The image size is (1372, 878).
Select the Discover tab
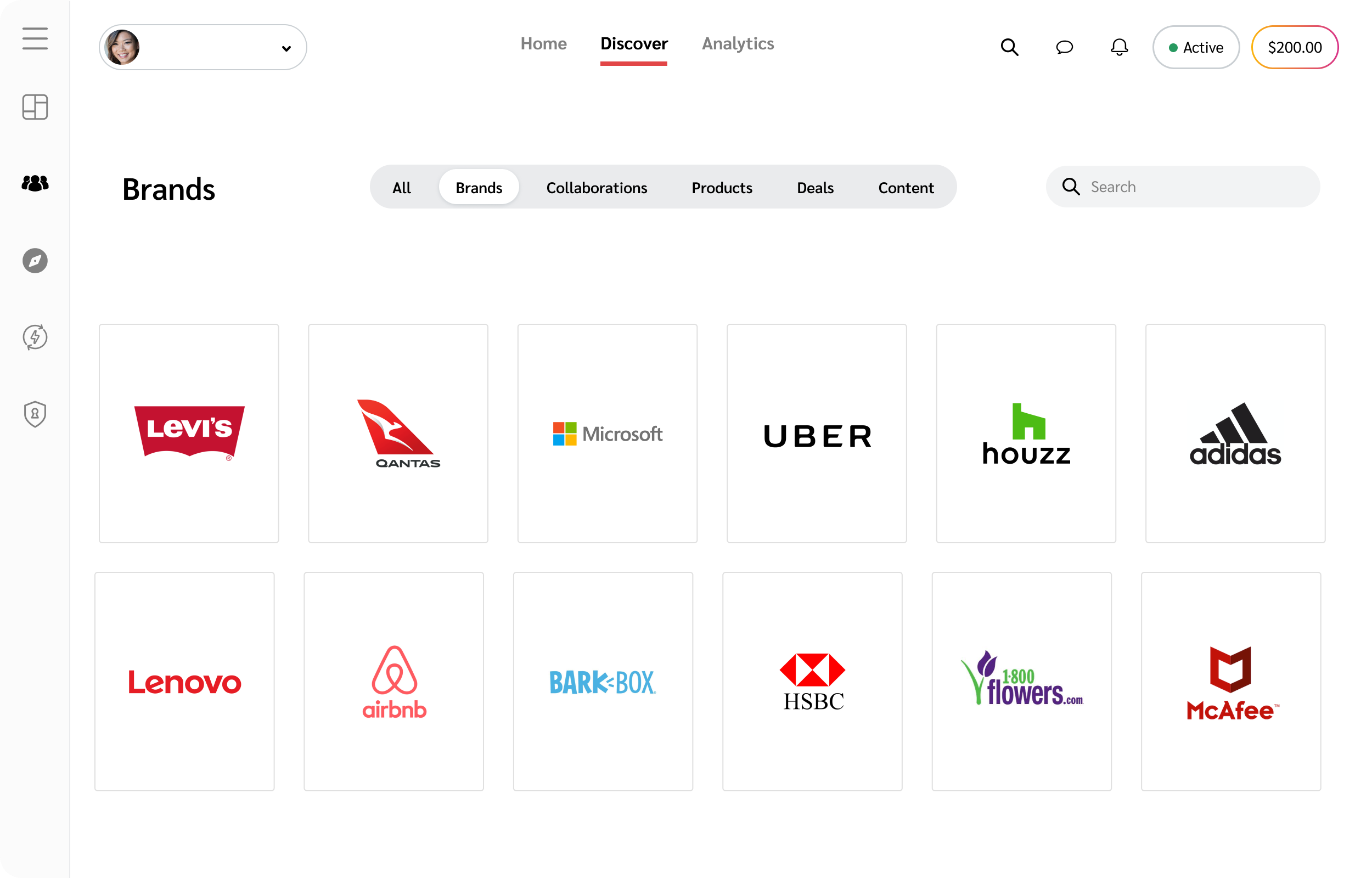coord(634,43)
